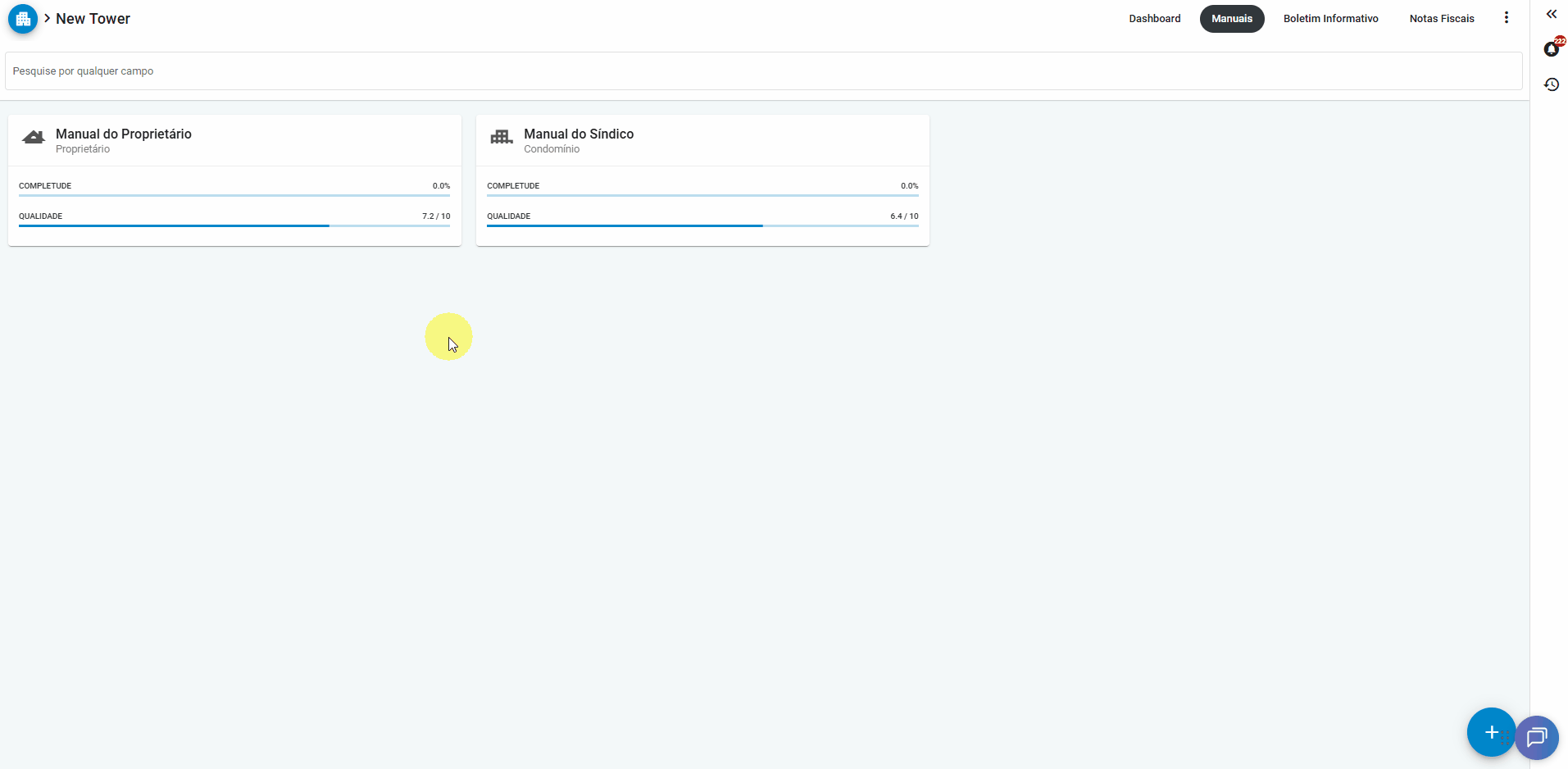Click Qualidade bar on Manual do Proprietário
Screen dimensions: 1568x769
coord(234,225)
